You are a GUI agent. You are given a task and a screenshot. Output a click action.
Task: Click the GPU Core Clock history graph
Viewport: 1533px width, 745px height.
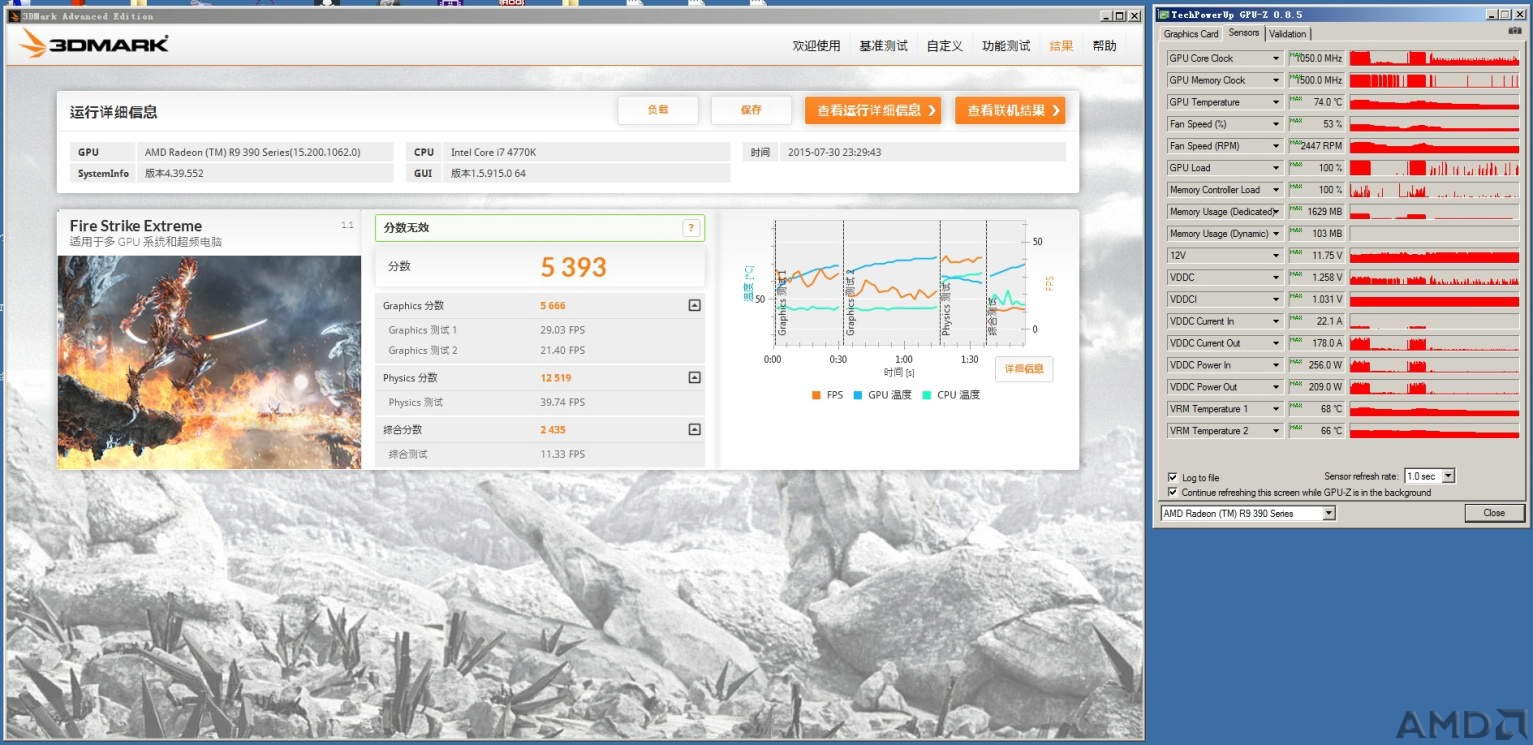click(x=1434, y=58)
